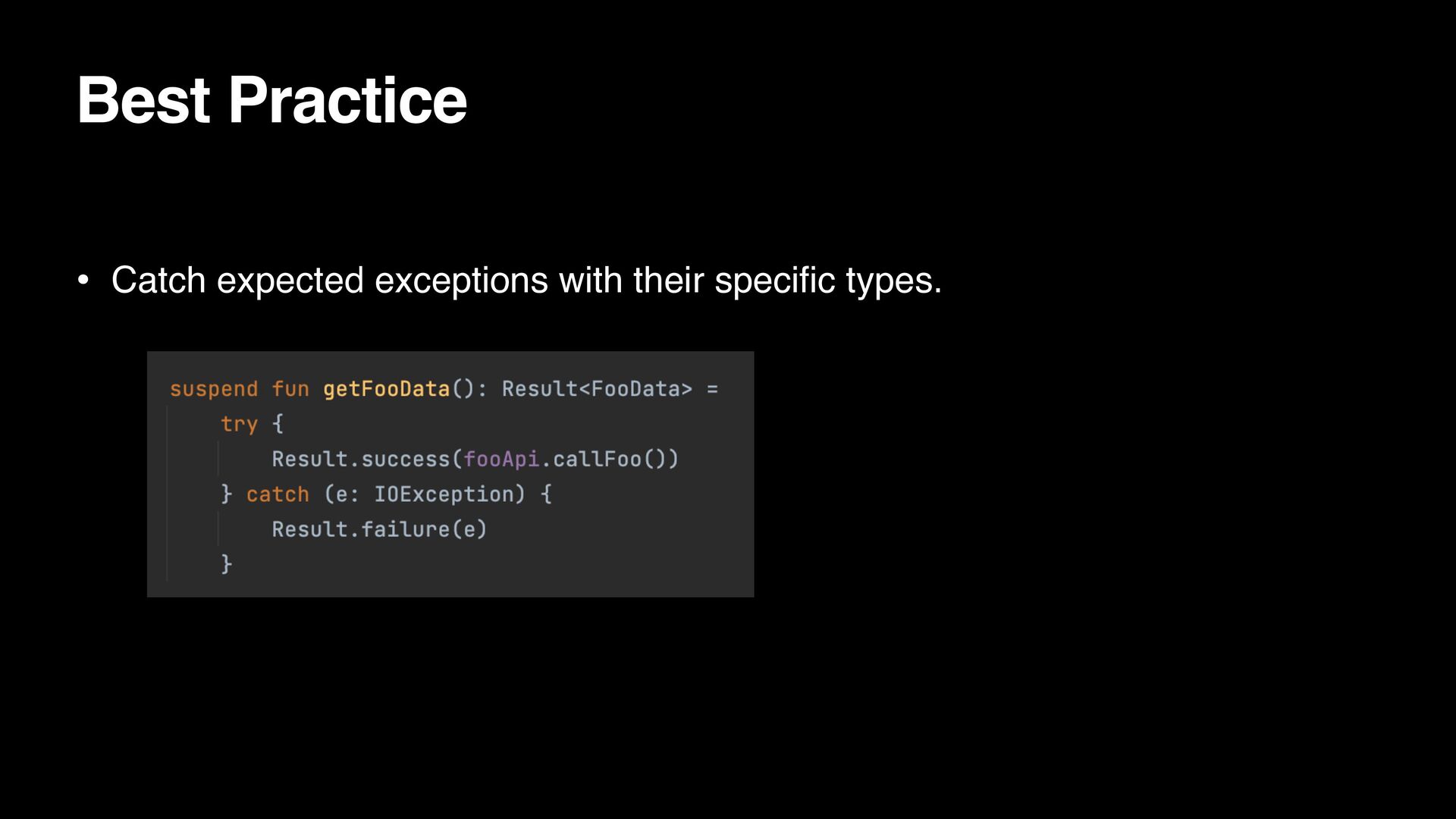This screenshot has height=819, width=1456.
Task: Click the "getFooData" function name
Action: click(386, 389)
